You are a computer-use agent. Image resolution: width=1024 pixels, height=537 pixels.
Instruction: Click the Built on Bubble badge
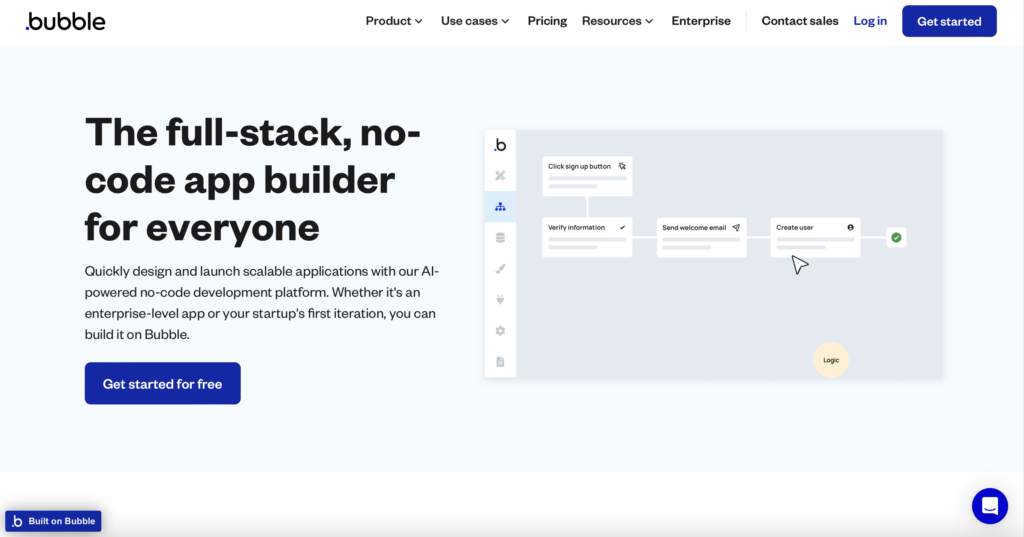[54, 521]
